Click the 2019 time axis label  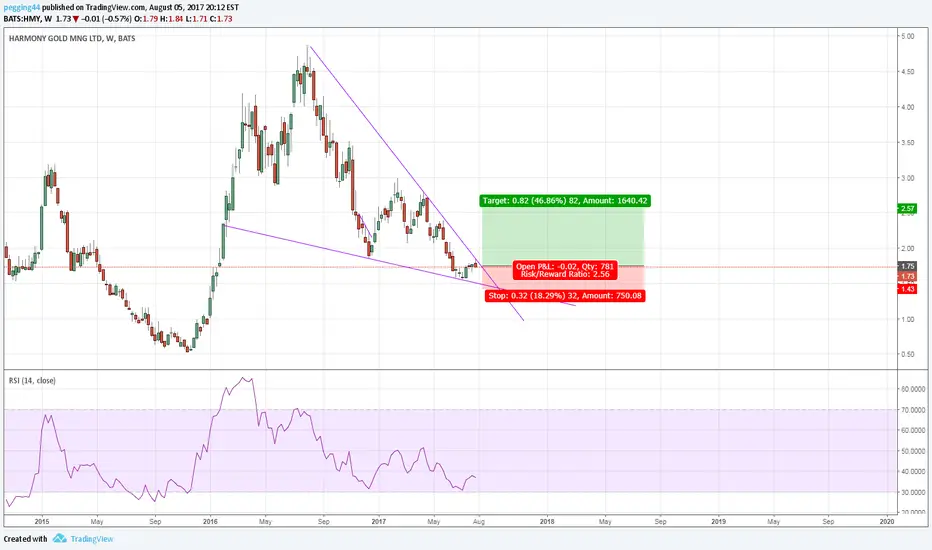[718, 521]
